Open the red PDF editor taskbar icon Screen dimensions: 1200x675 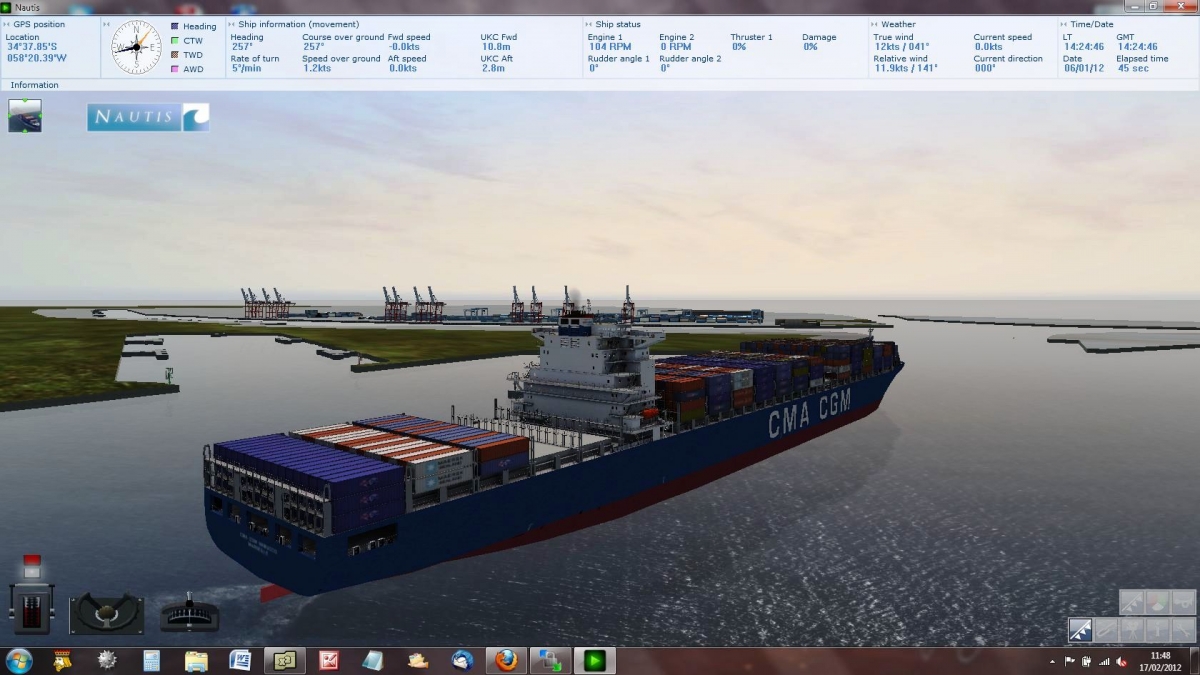point(329,660)
